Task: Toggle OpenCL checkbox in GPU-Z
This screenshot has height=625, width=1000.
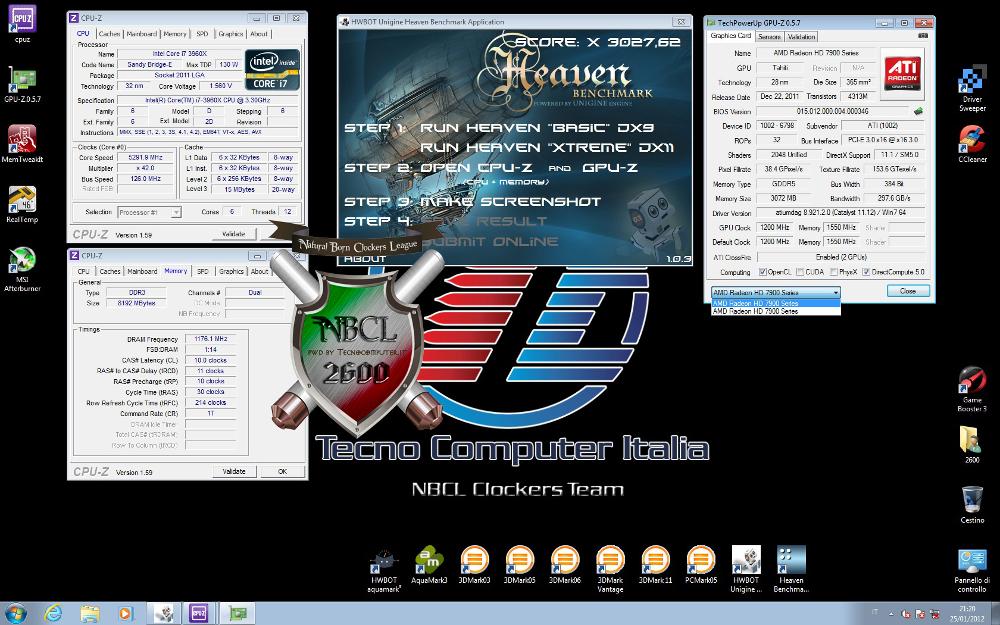Action: point(762,272)
